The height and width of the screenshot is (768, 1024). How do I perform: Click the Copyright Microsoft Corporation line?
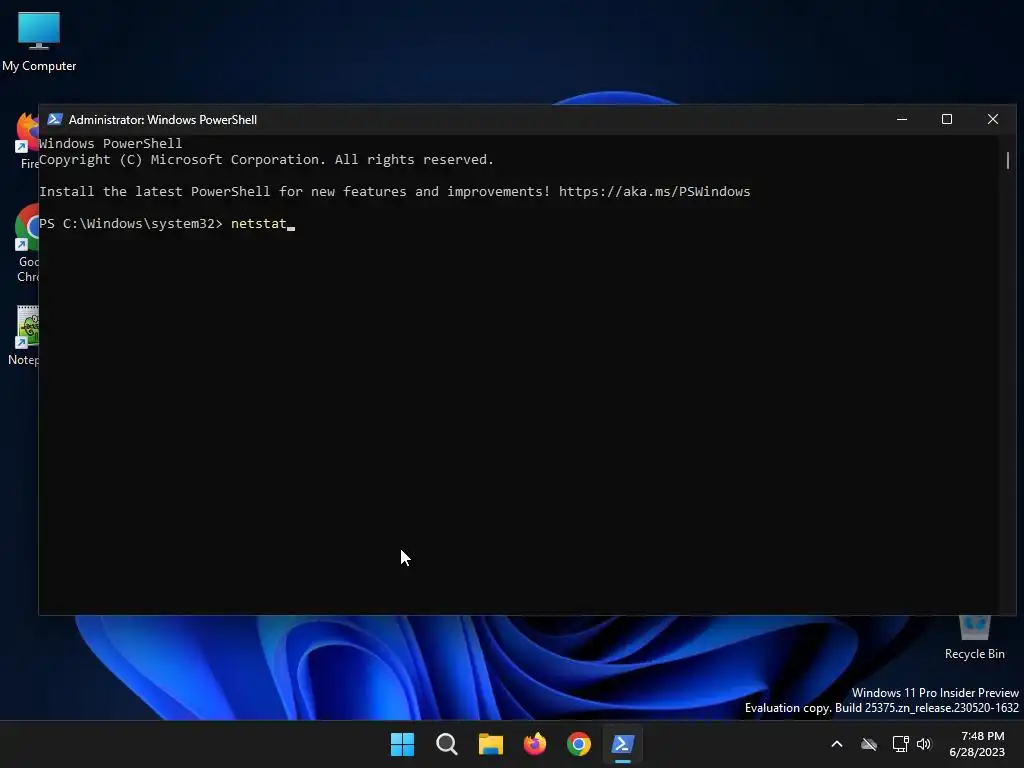point(266,159)
